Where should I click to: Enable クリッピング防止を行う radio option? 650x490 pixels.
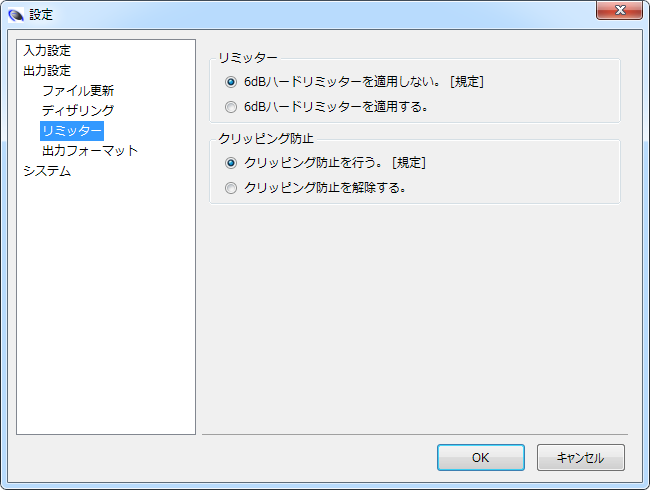coord(232,162)
